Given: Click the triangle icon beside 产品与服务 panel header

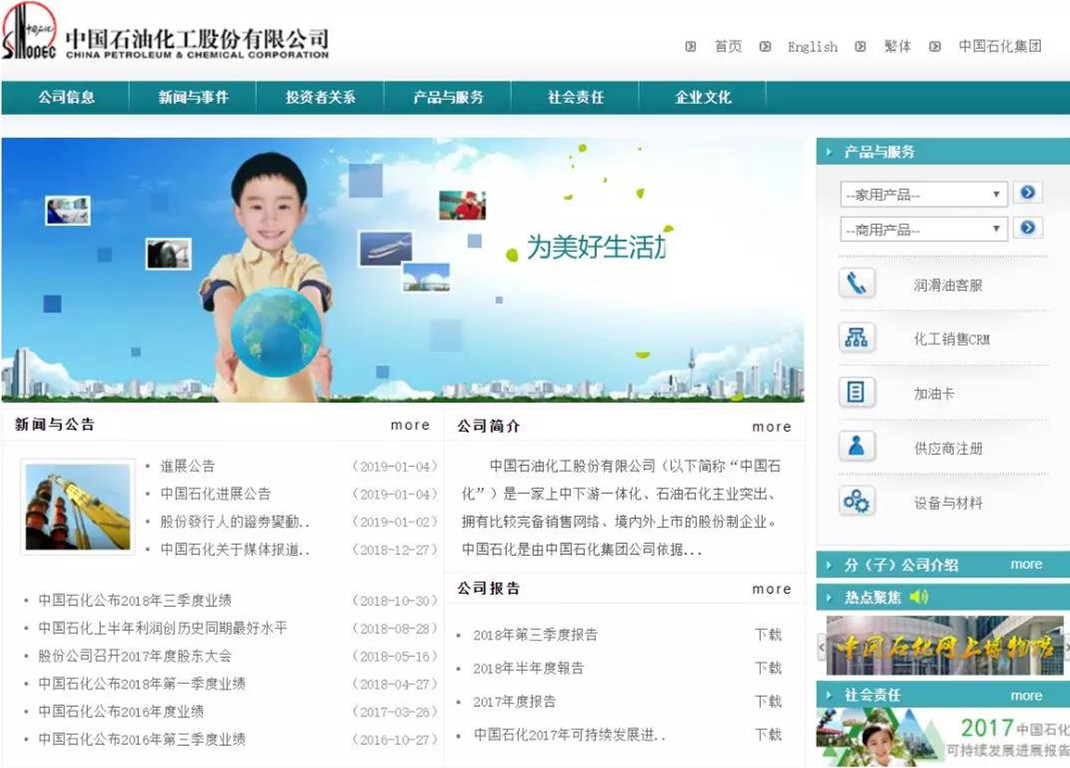Looking at the screenshot, I should 829,152.
